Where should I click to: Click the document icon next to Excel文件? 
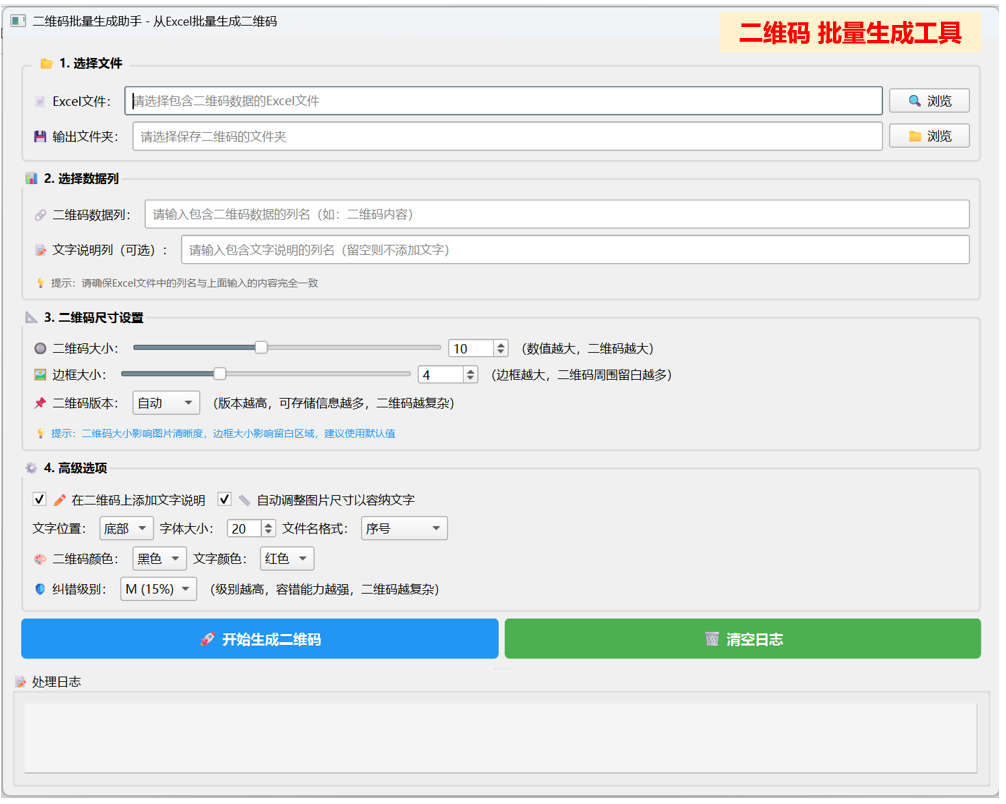(40, 101)
